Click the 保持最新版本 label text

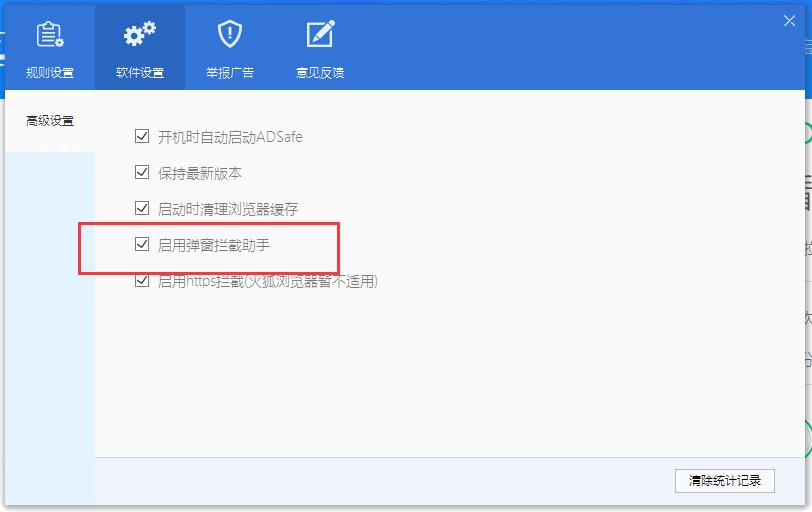tap(200, 173)
